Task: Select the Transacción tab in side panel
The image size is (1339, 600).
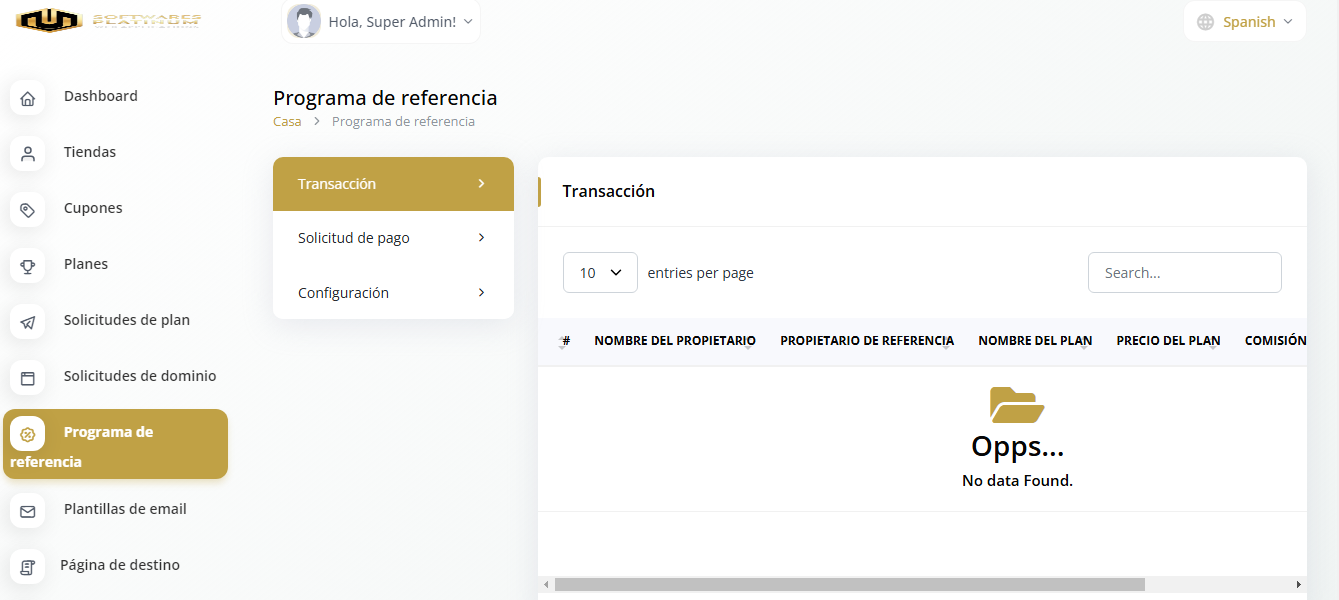Action: coord(392,184)
